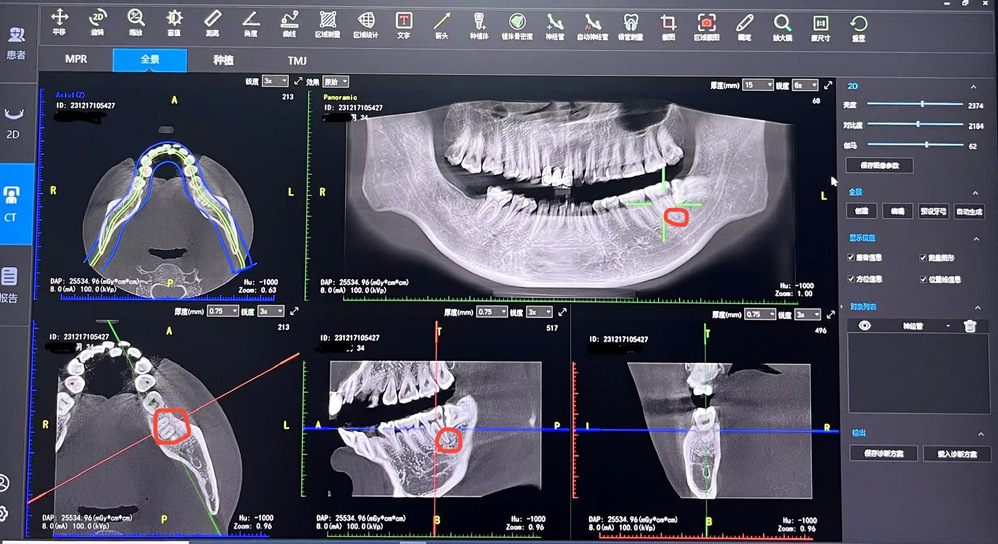The height and width of the screenshot is (544, 998).
Task: Open the Report (报告) sidebar section
Action: [x=10, y=284]
